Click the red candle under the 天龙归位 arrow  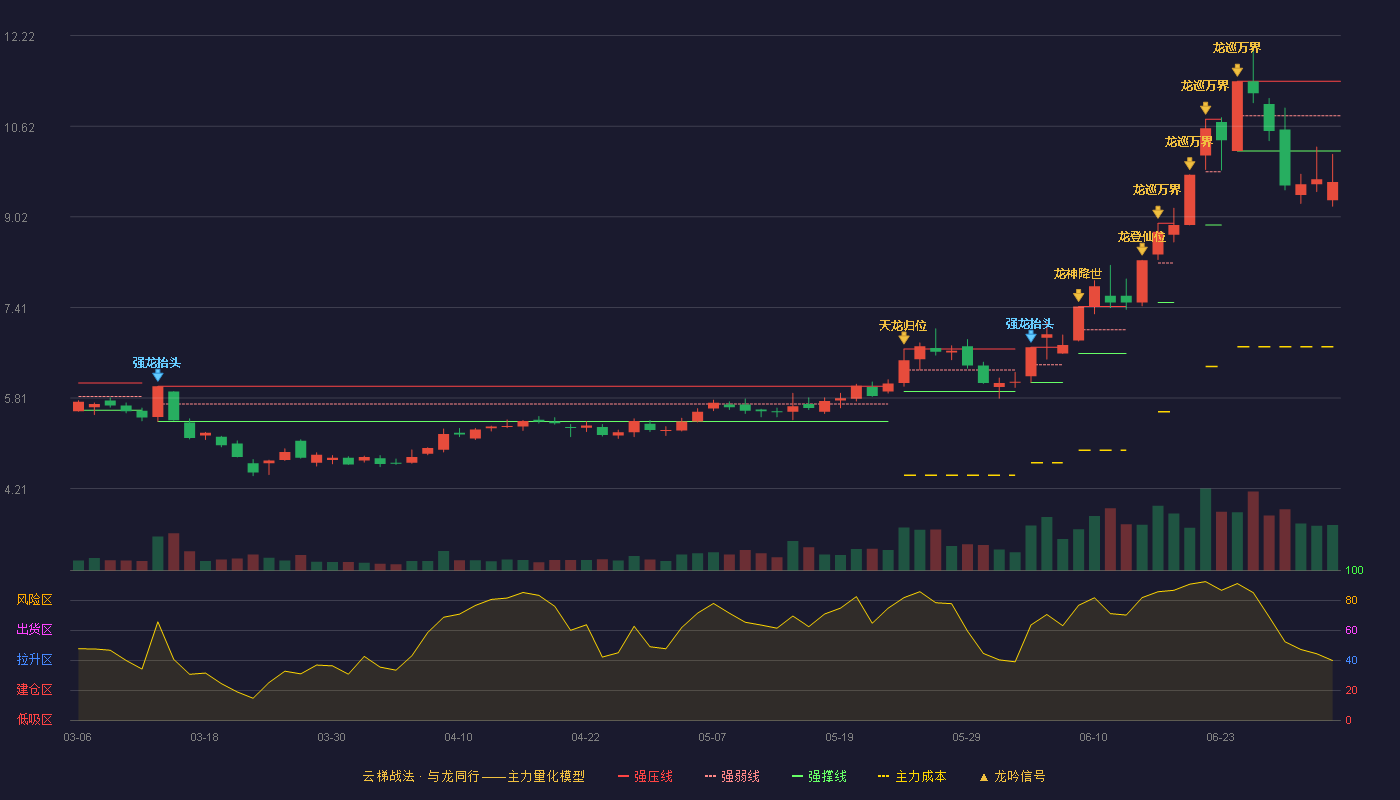pos(904,371)
